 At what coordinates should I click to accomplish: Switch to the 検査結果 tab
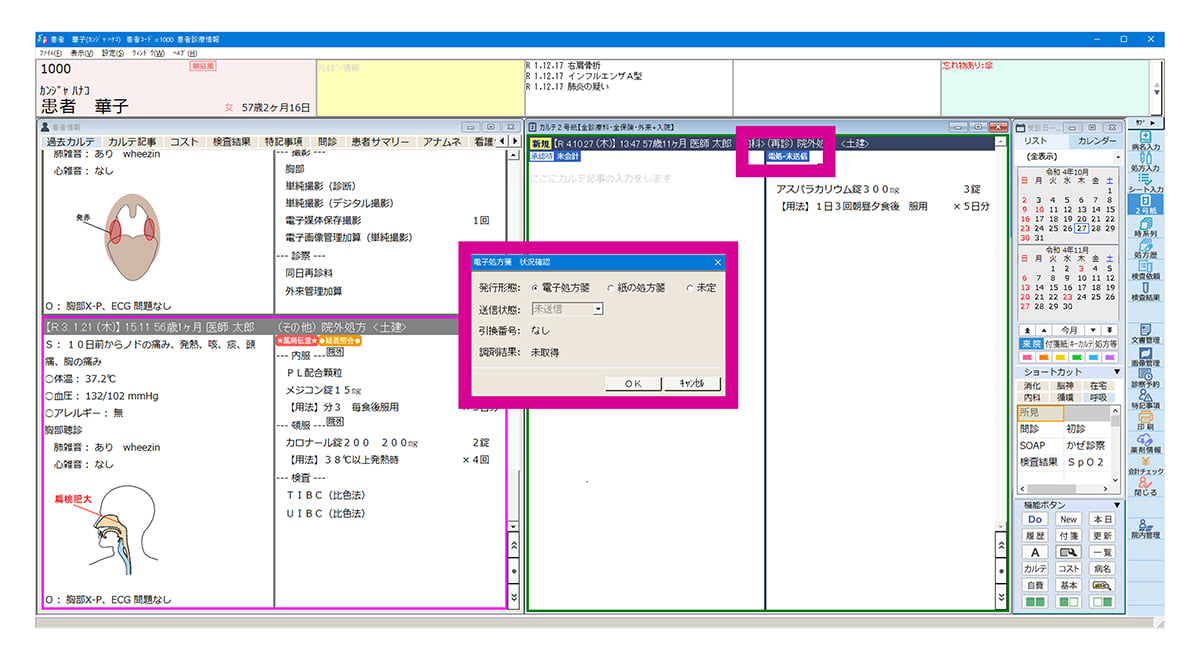[x=231, y=142]
